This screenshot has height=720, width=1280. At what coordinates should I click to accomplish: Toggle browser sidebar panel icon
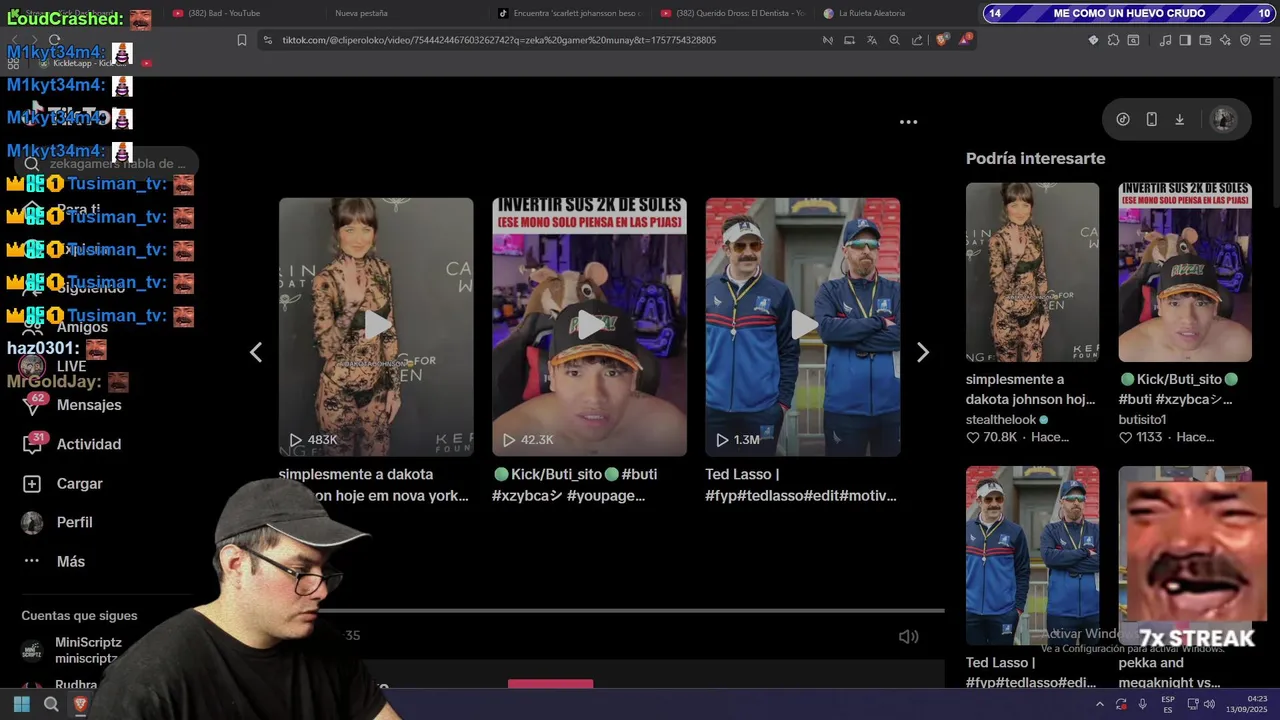pos(1185,40)
